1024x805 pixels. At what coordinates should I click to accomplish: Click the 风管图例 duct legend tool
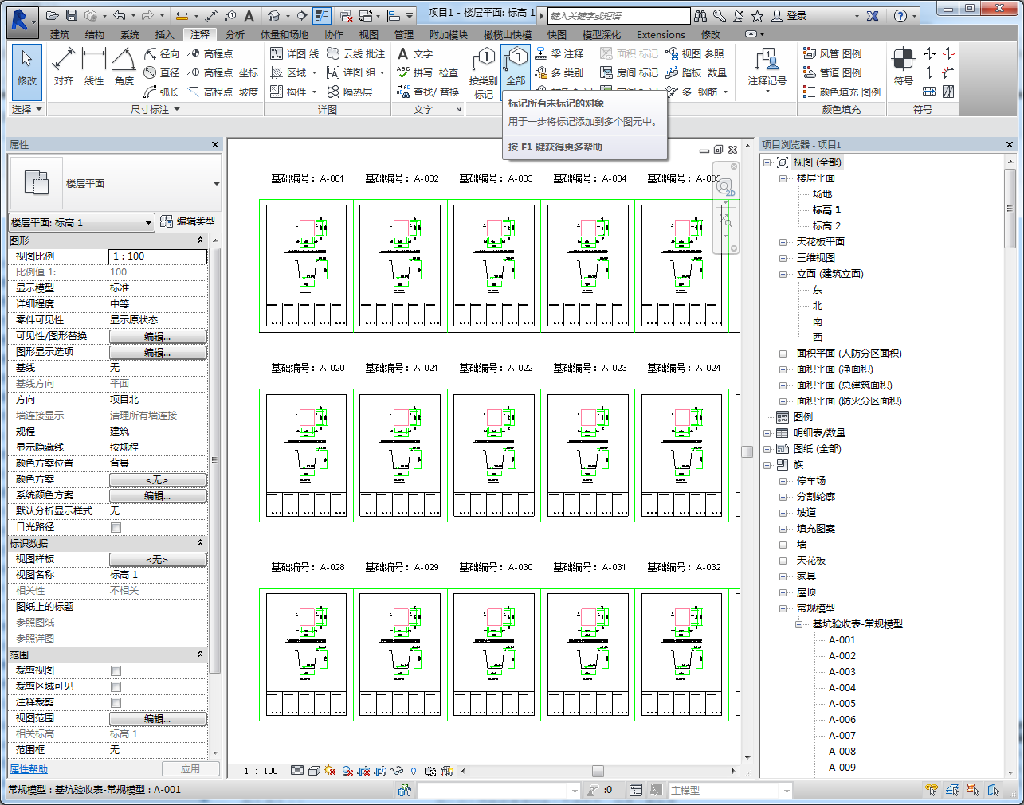point(833,54)
